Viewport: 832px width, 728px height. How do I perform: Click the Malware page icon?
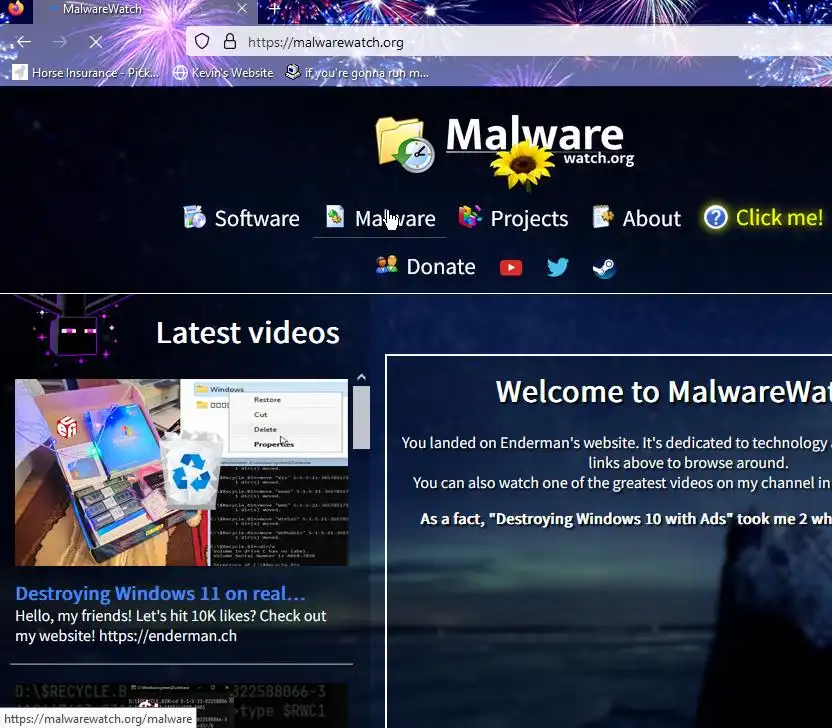335,216
